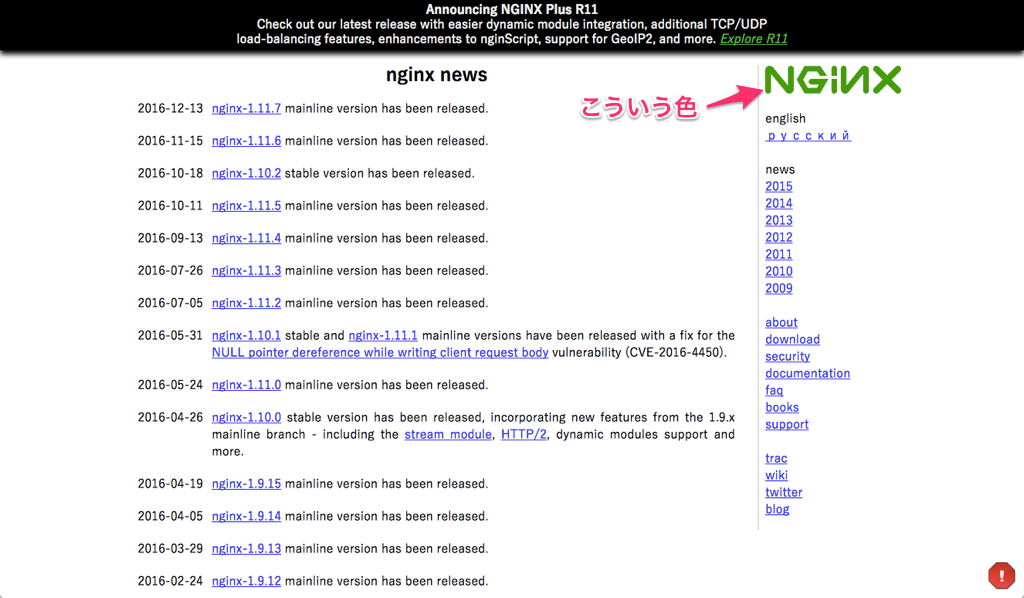Open the 2011 news archive
The height and width of the screenshot is (598, 1024).
tap(779, 255)
